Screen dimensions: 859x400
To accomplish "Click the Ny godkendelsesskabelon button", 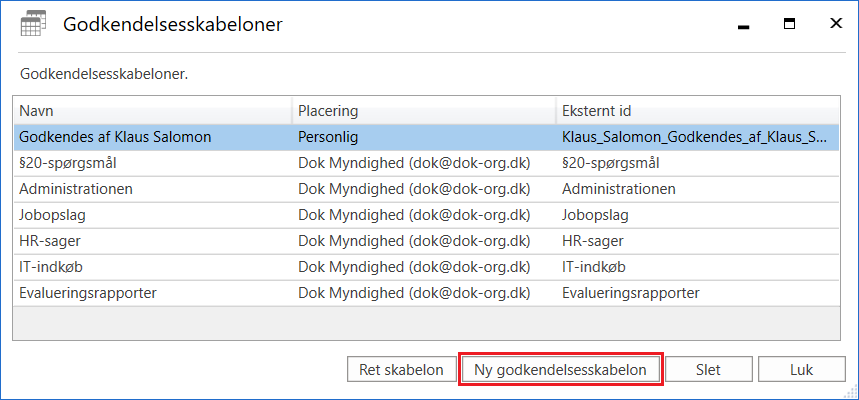I will (560, 369).
